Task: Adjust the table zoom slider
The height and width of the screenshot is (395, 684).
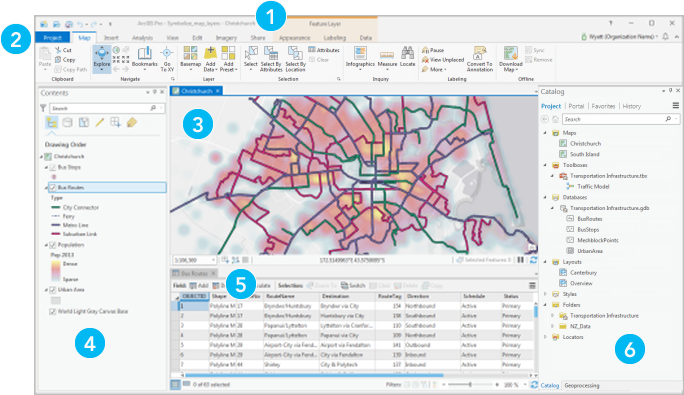Action: tap(470, 385)
